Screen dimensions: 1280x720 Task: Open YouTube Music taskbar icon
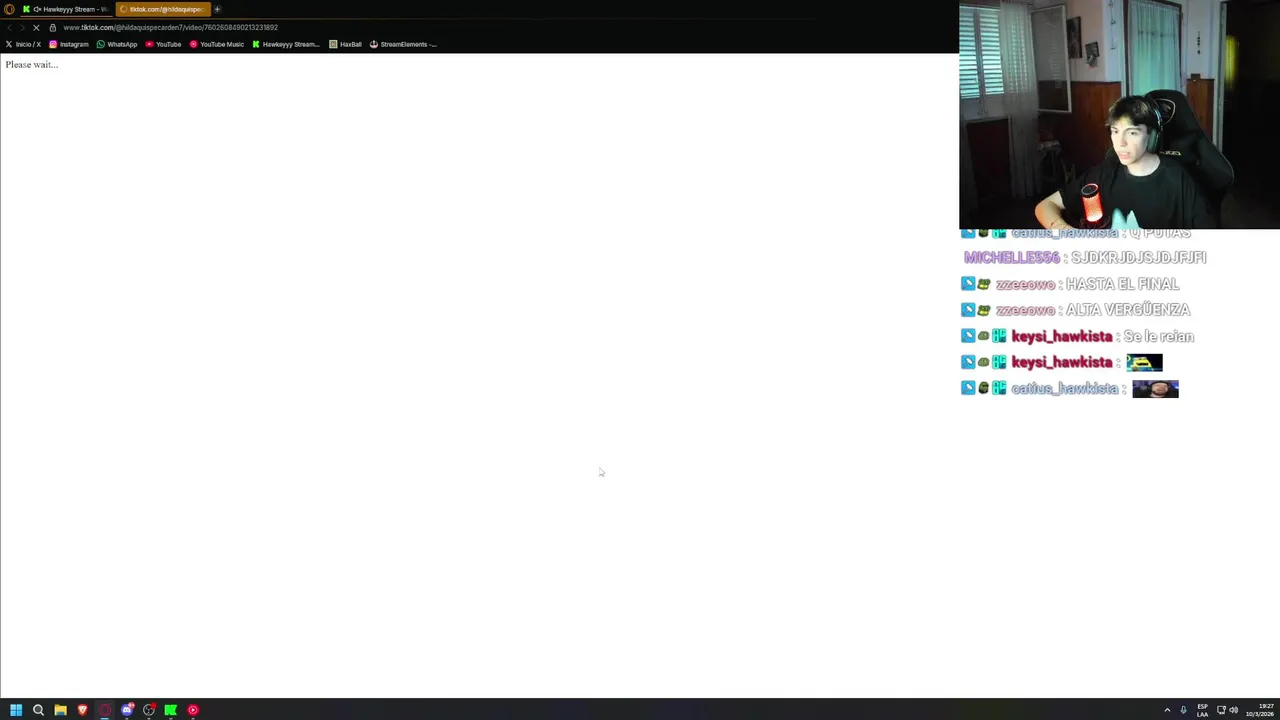pyautogui.click(x=193, y=710)
